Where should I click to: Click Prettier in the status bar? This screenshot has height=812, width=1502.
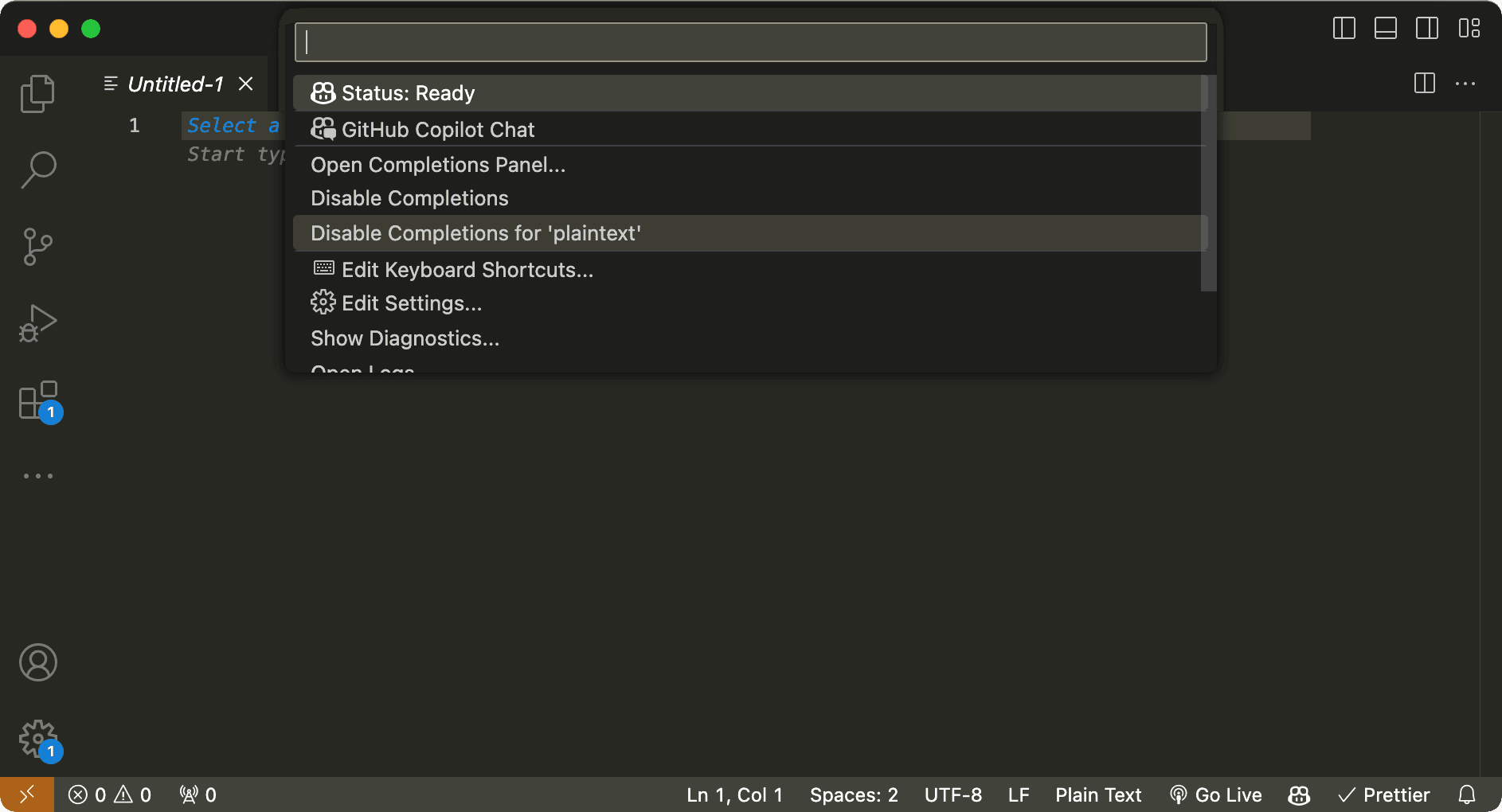[x=1384, y=794]
